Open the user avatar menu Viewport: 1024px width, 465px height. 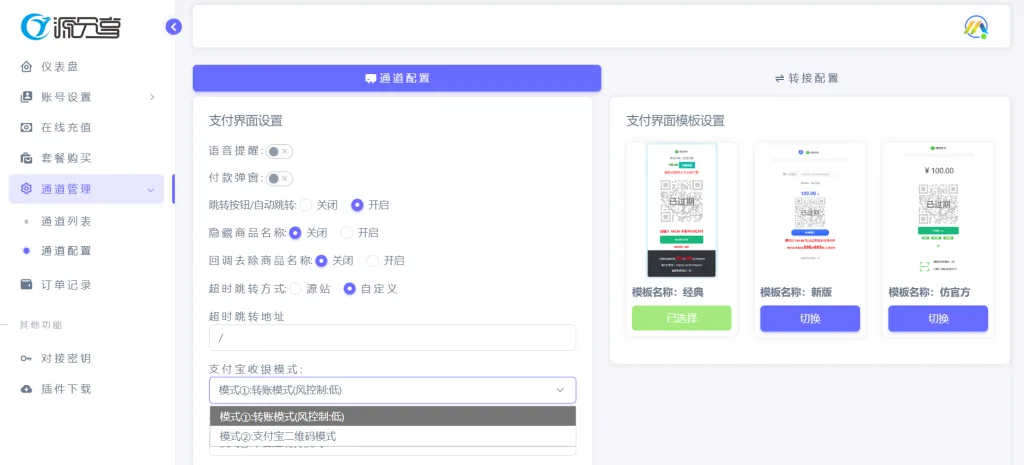976,27
